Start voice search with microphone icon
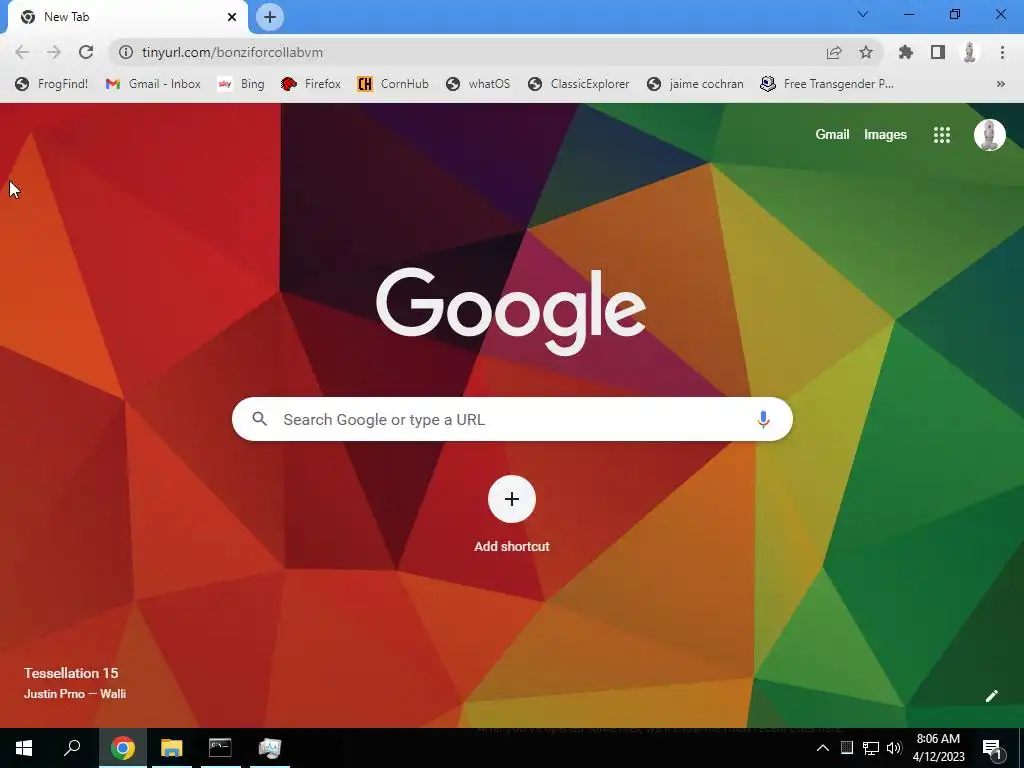Image resolution: width=1024 pixels, height=768 pixels. click(763, 419)
